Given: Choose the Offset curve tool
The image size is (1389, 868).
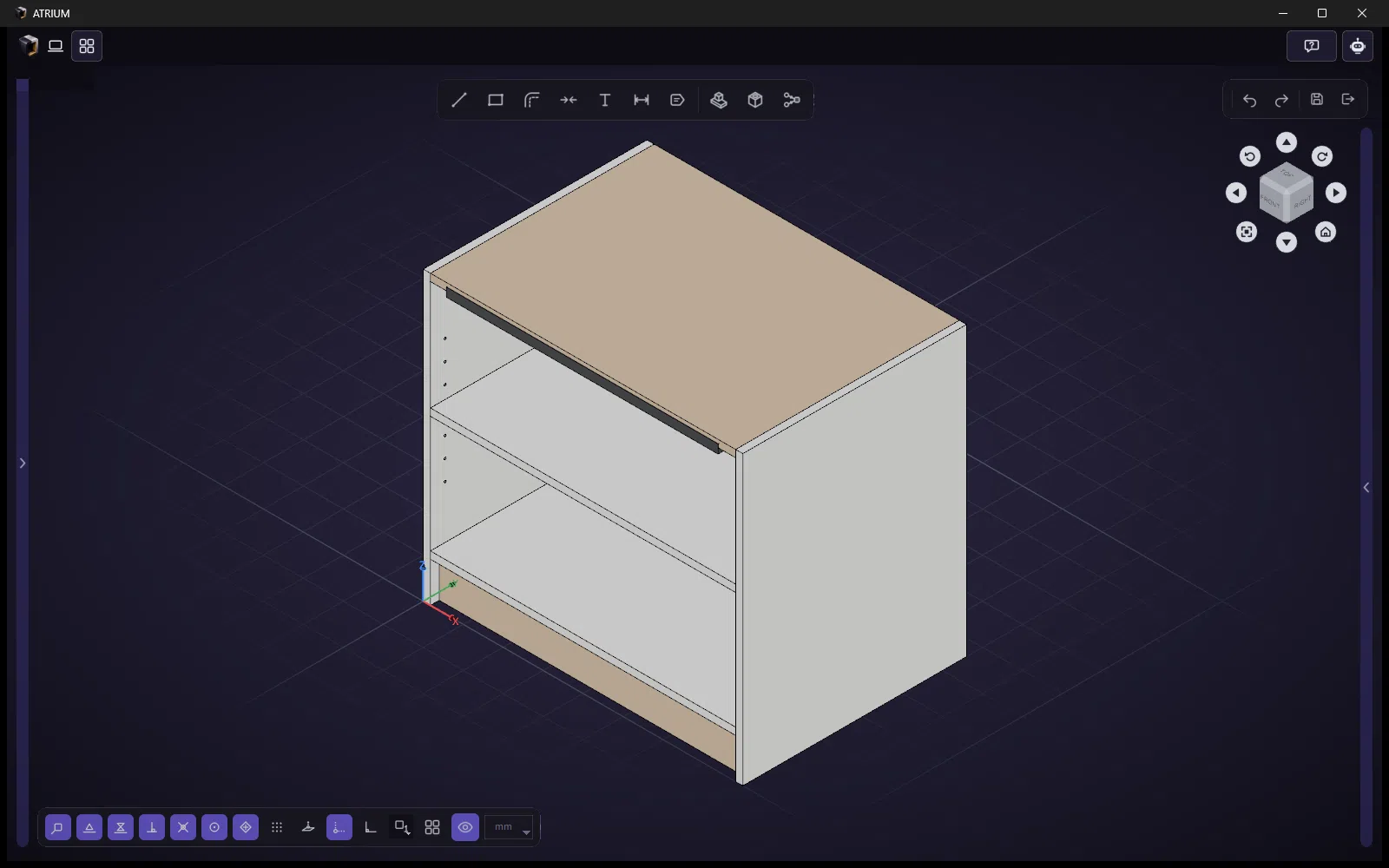Looking at the screenshot, I should tap(532, 100).
